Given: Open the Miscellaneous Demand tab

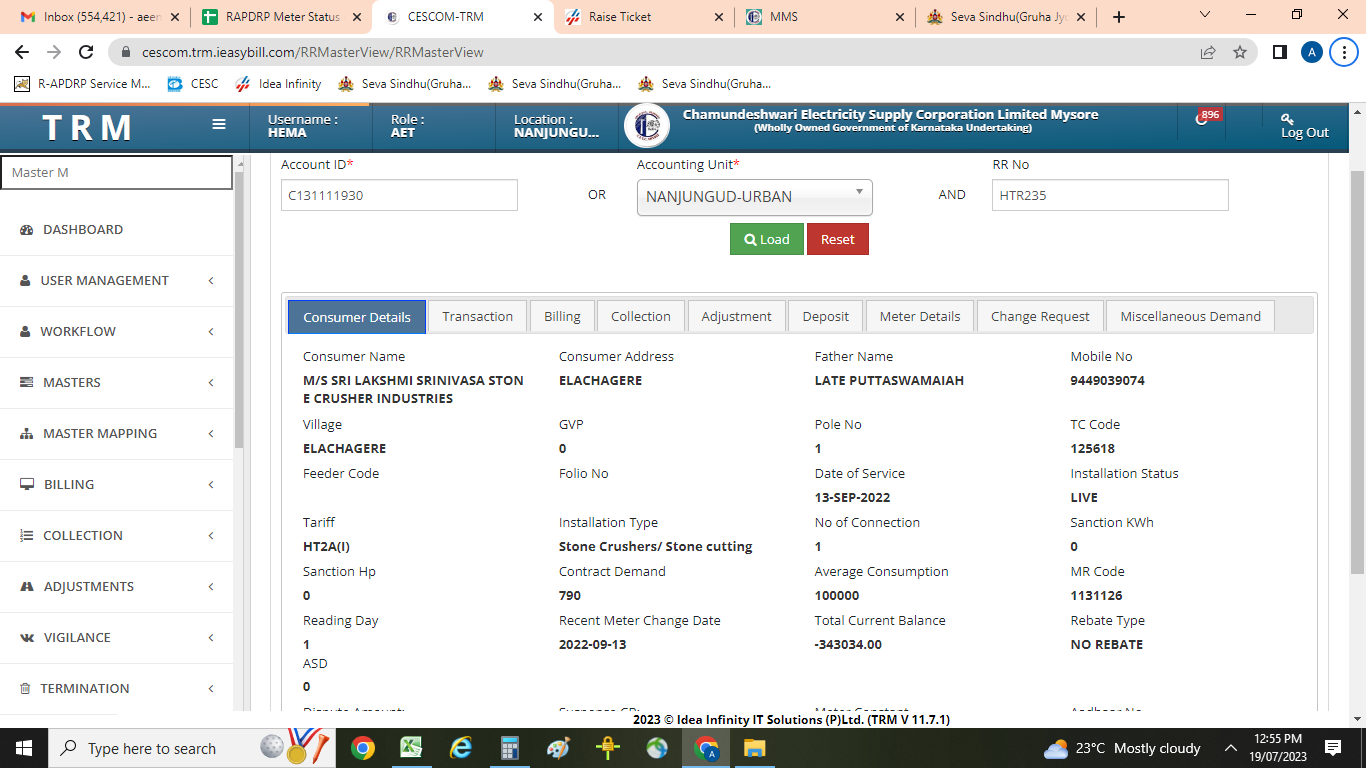Looking at the screenshot, I should (x=1190, y=316).
